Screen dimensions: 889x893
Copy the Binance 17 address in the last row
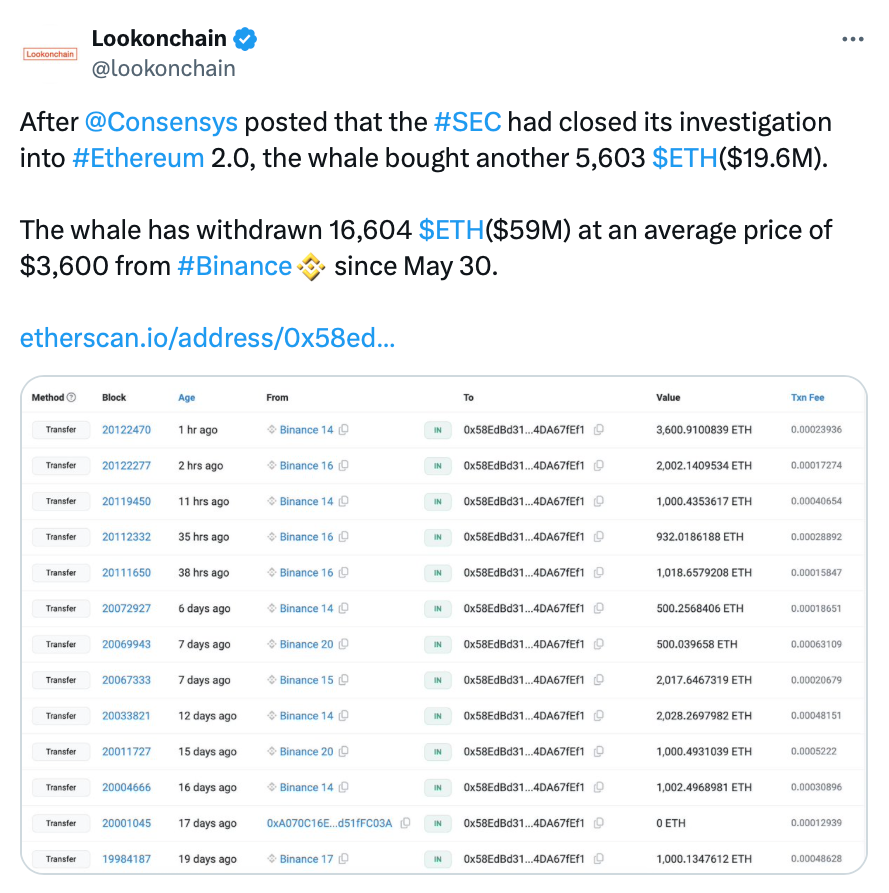(x=343, y=859)
